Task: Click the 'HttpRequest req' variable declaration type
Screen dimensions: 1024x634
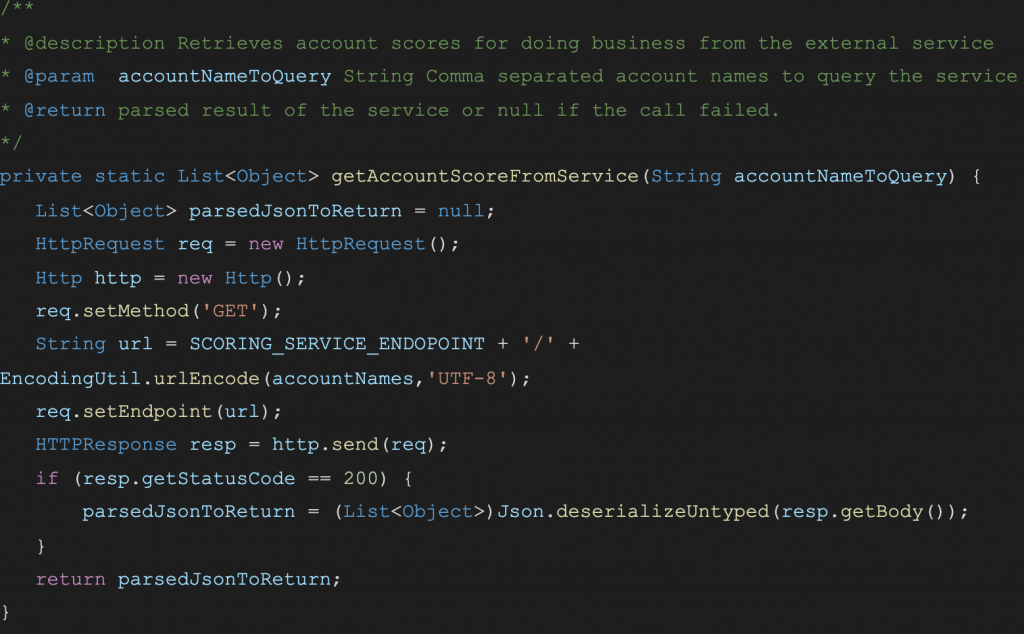Action: coord(100,244)
